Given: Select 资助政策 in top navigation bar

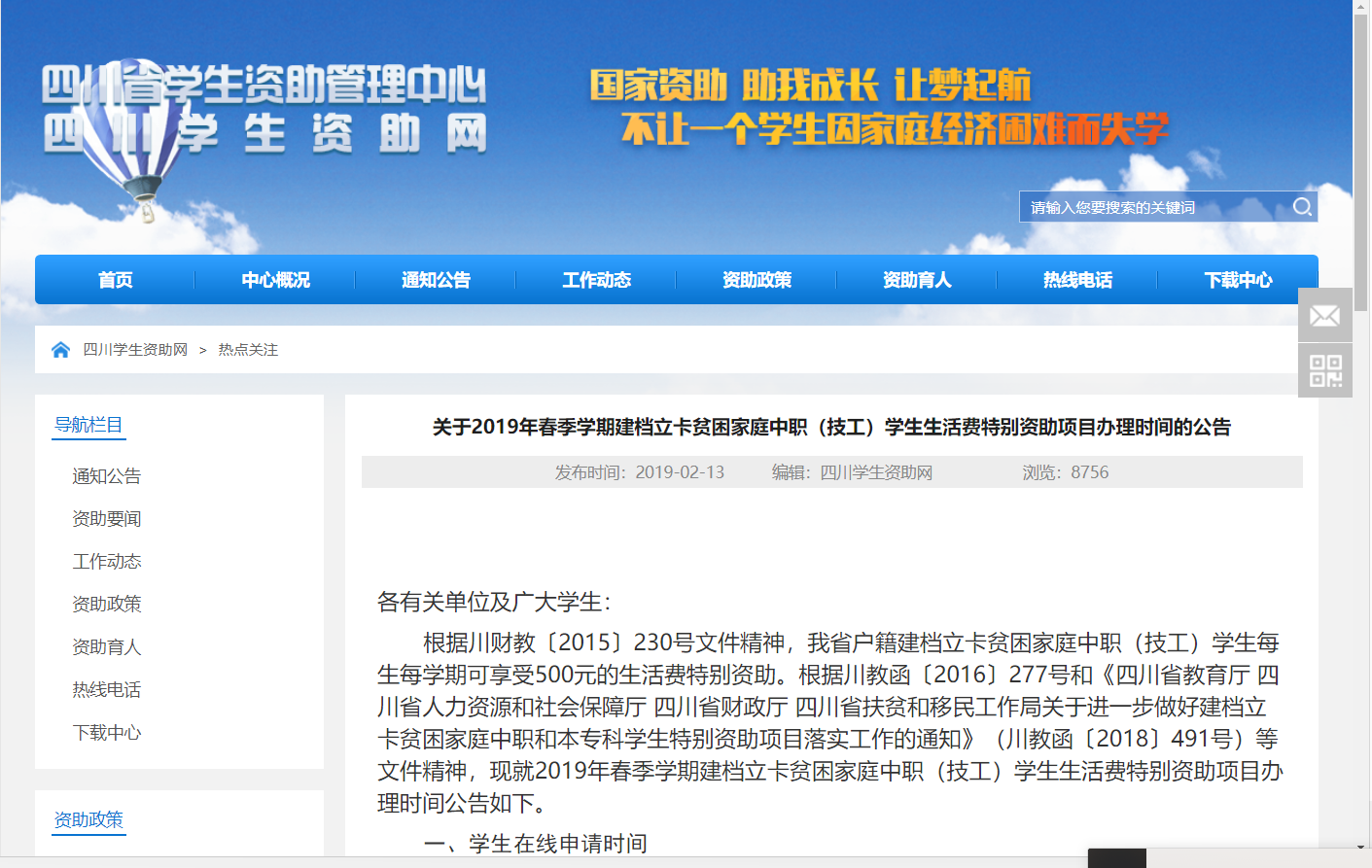Looking at the screenshot, I should click(x=756, y=280).
